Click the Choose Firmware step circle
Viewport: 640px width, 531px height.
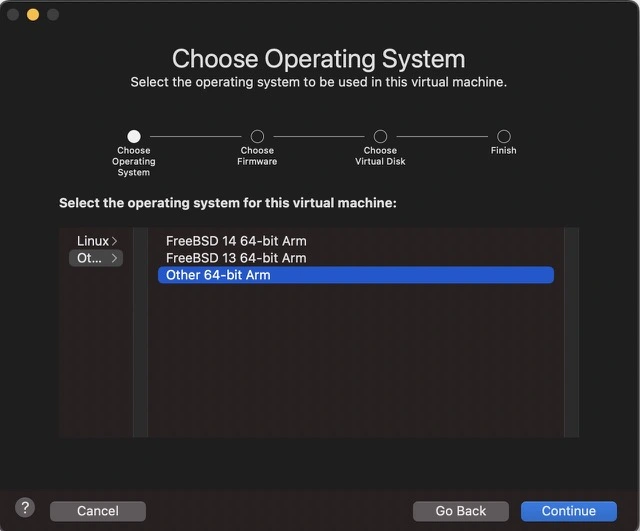(257, 136)
